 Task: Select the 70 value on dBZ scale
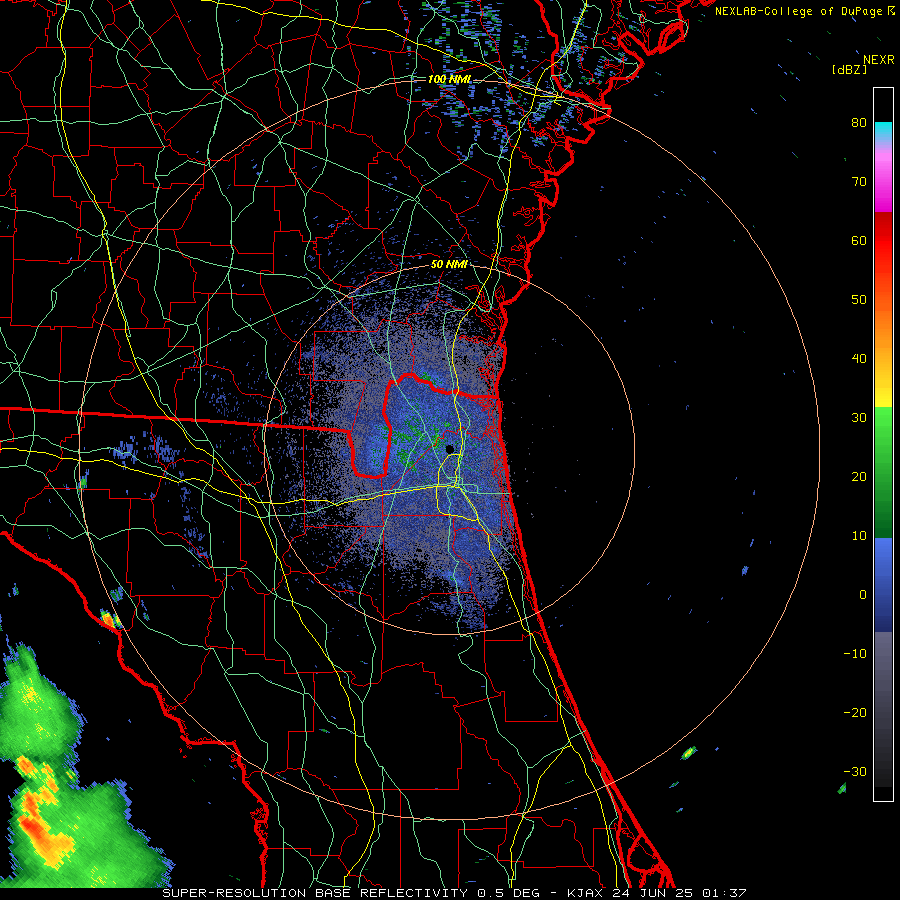click(859, 181)
